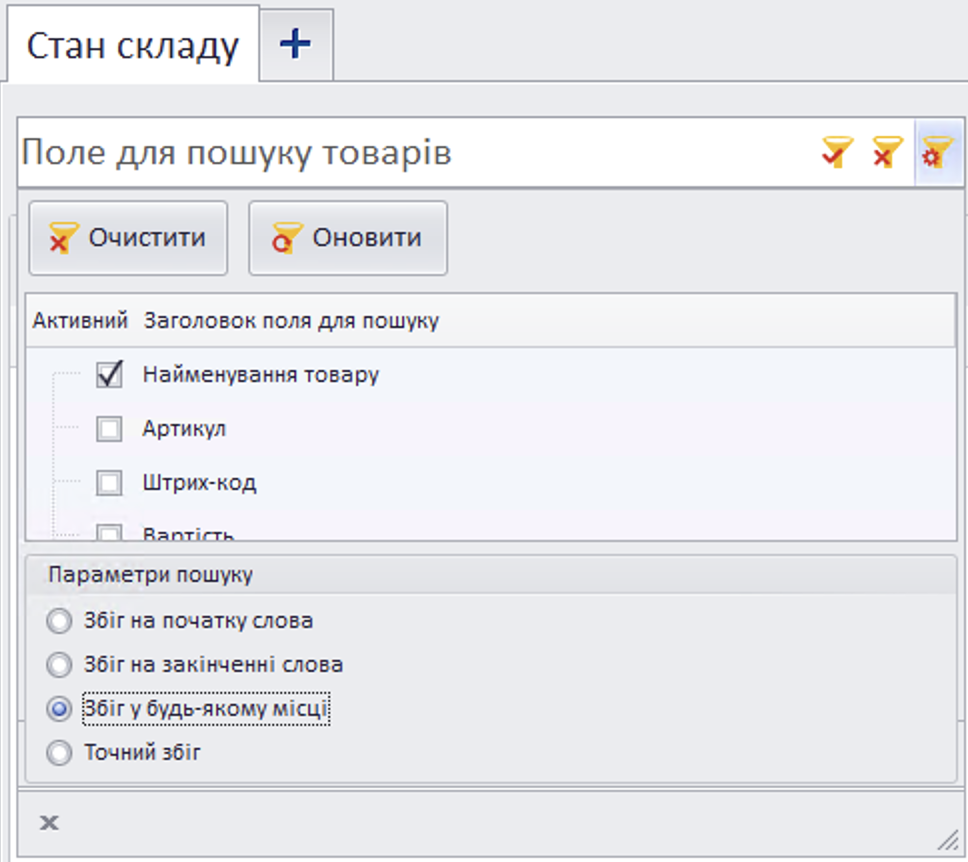The image size is (968, 862).
Task: Click the refresh funnel icon inside Оновити
Action: (x=287, y=238)
